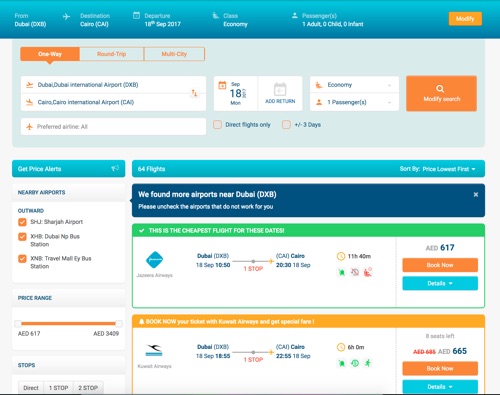
Task: Open the Economy class dropdown
Action: coord(354,85)
